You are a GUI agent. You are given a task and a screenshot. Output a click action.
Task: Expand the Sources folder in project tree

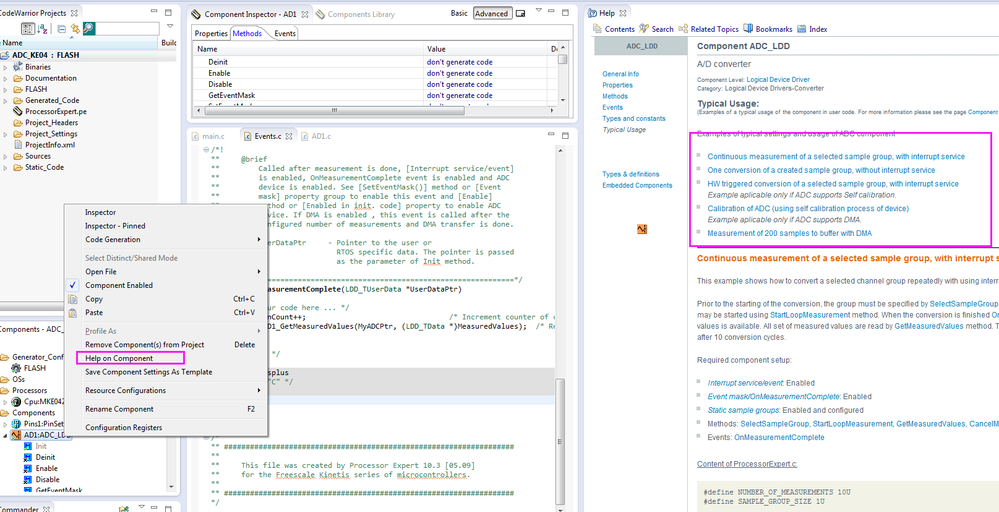[7, 156]
